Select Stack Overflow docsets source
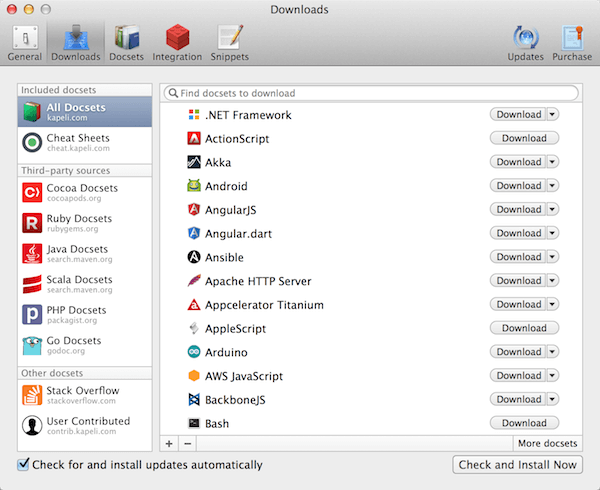Viewport: 600px width, 490px height. pos(85,395)
